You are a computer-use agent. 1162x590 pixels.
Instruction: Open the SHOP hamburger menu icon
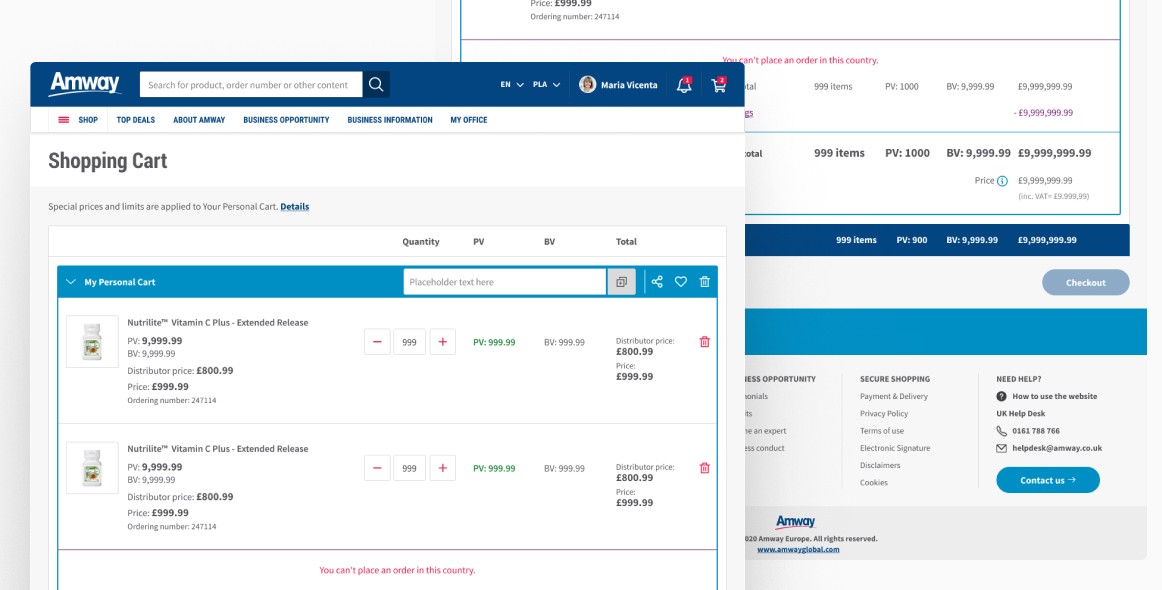pos(64,120)
